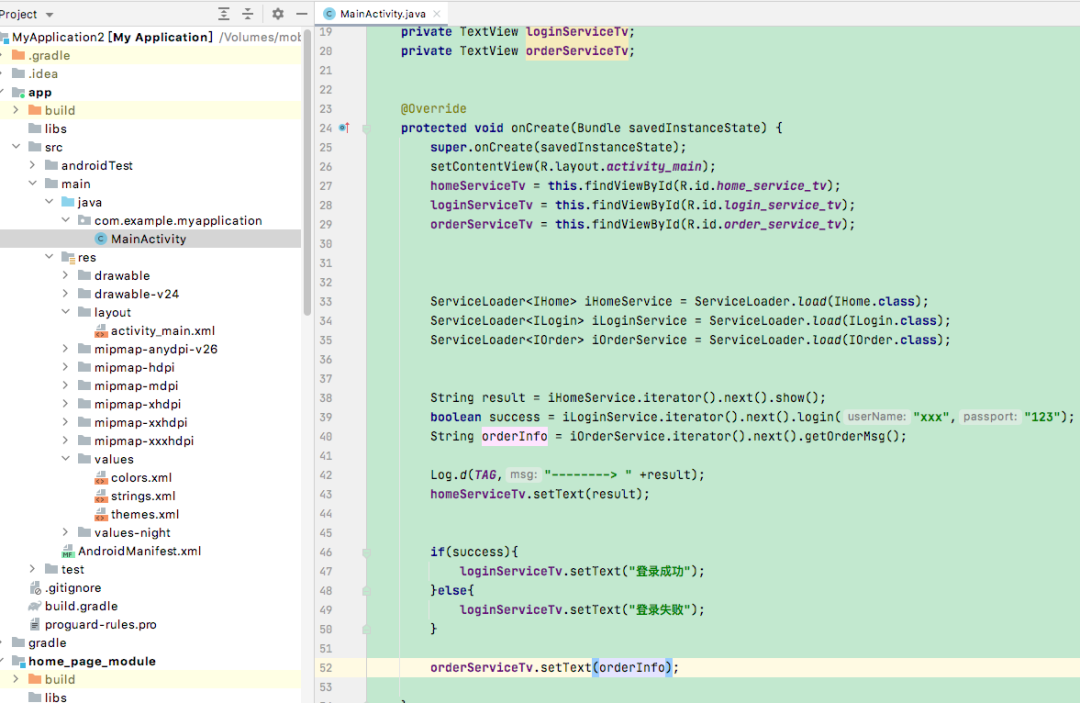
Task: Click the orderServiceTv field declaration on line 20
Action: click(x=577, y=50)
